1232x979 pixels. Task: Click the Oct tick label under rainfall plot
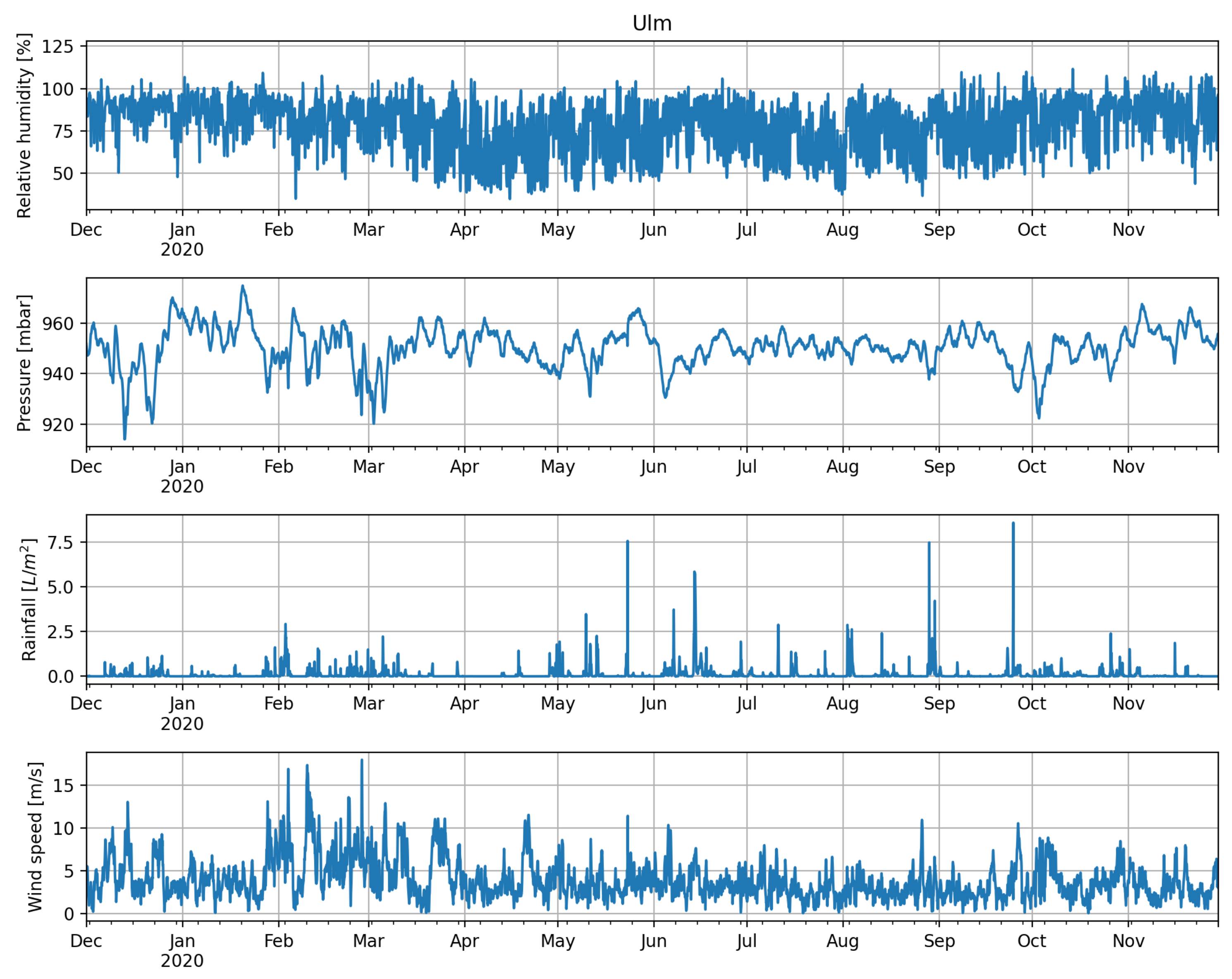pos(1031,704)
